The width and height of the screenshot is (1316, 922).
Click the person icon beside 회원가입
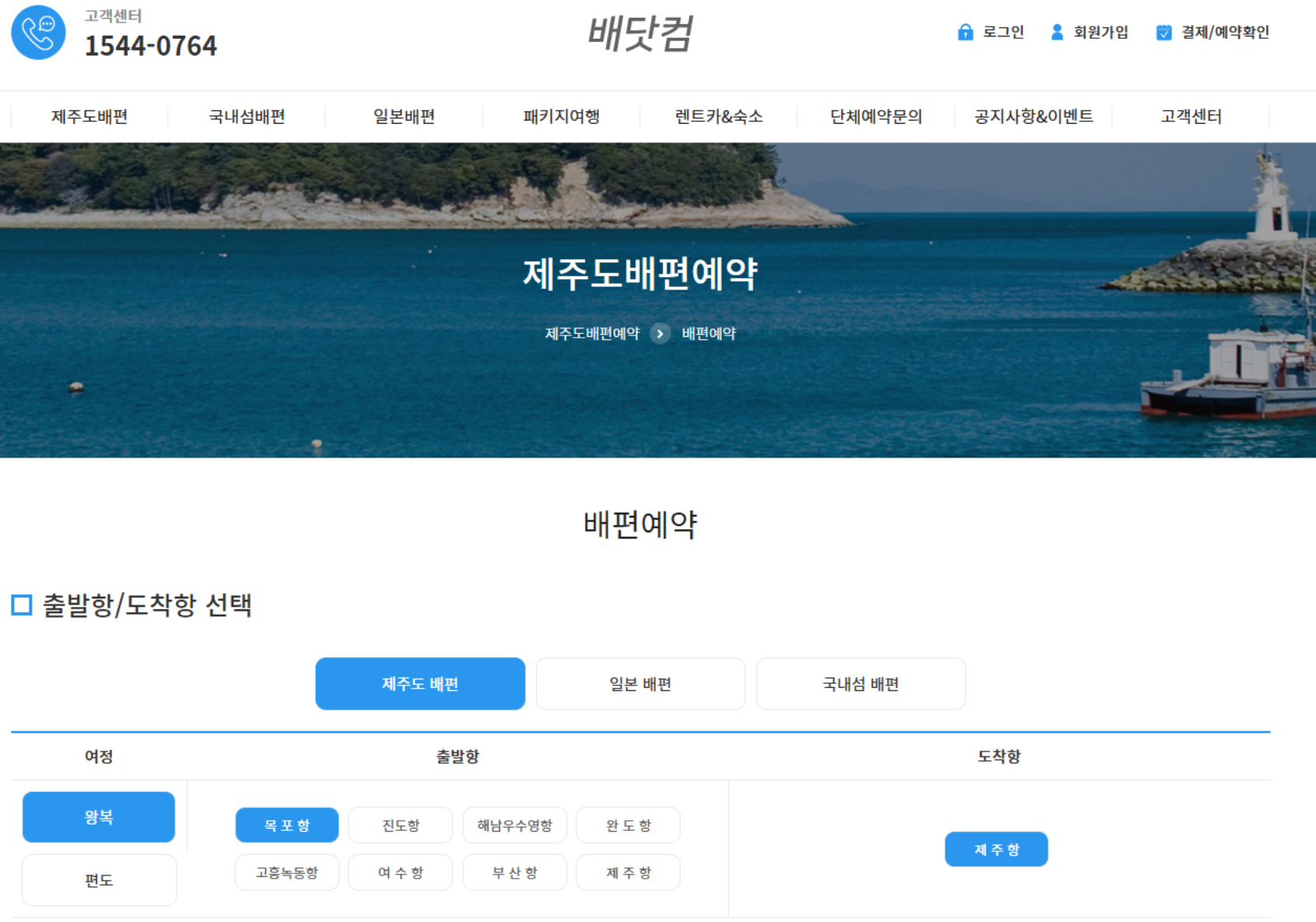tap(1057, 33)
